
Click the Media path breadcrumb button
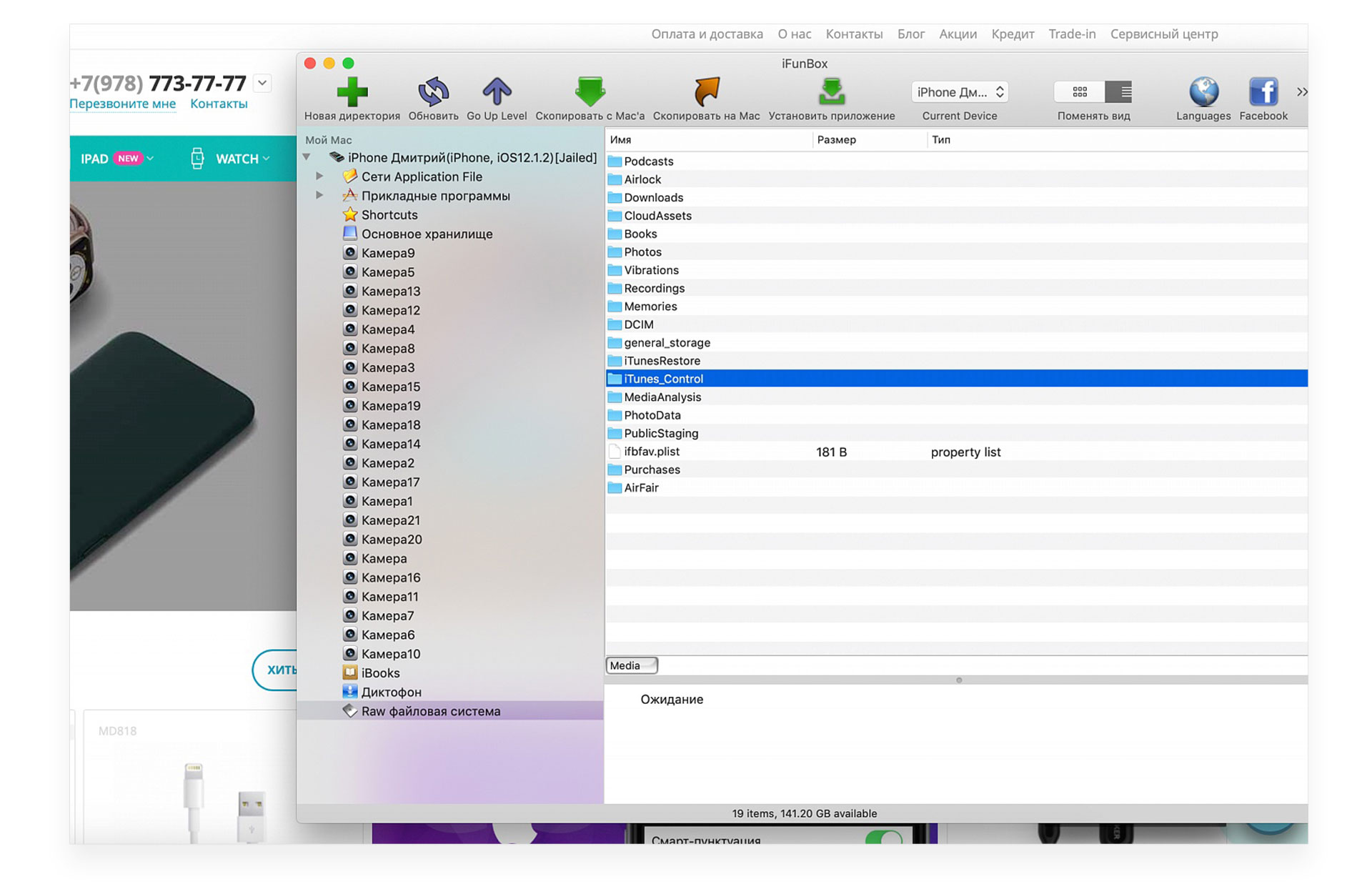click(x=632, y=665)
